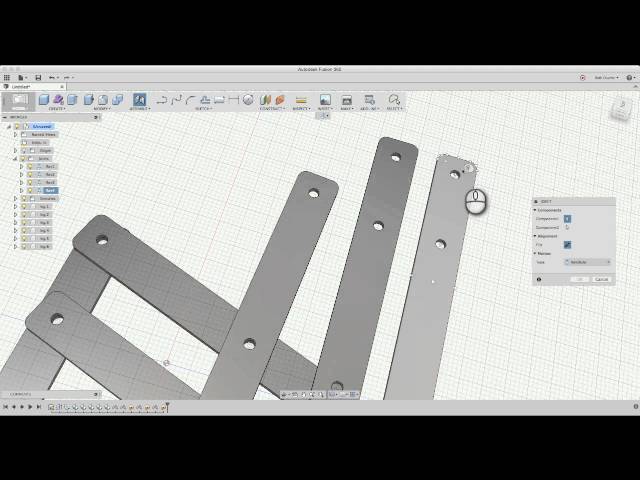Viewport: 640px width, 480px height.
Task: Select the Fillet modify icon
Action: coord(103,99)
